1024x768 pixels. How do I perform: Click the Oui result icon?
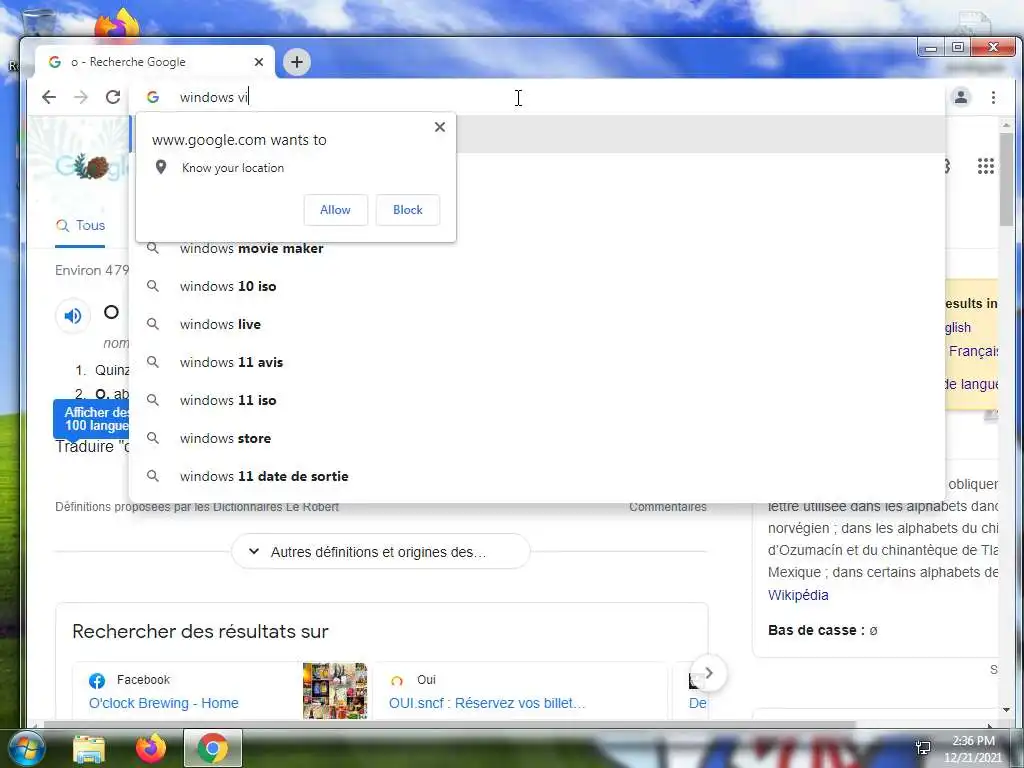point(396,680)
